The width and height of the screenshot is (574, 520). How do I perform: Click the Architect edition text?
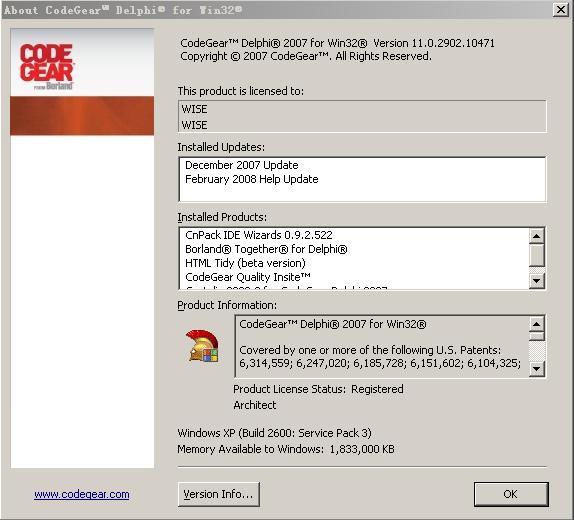(x=255, y=405)
